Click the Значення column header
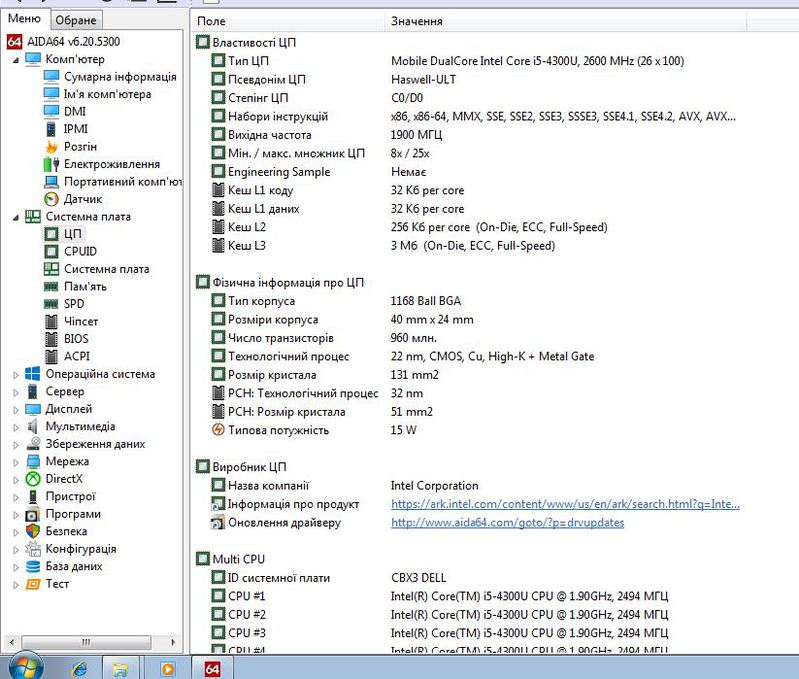The image size is (799, 679). pos(417,21)
